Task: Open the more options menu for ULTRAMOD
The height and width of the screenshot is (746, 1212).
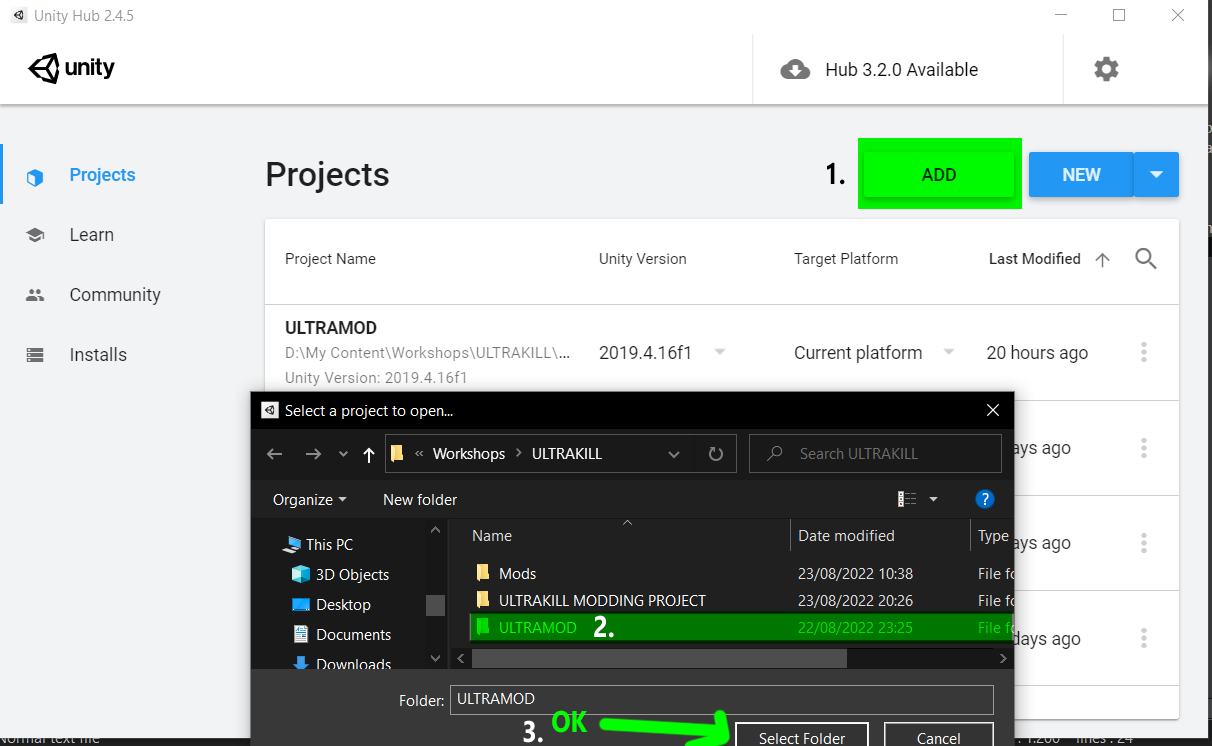Action: coord(1144,352)
